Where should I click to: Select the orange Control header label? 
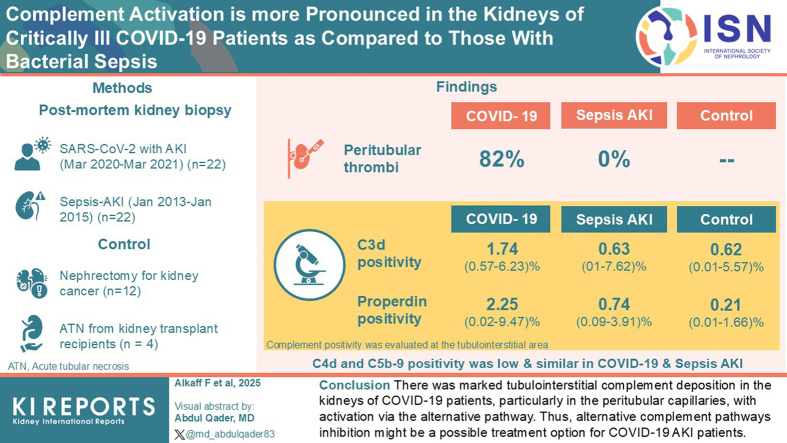coord(726,116)
